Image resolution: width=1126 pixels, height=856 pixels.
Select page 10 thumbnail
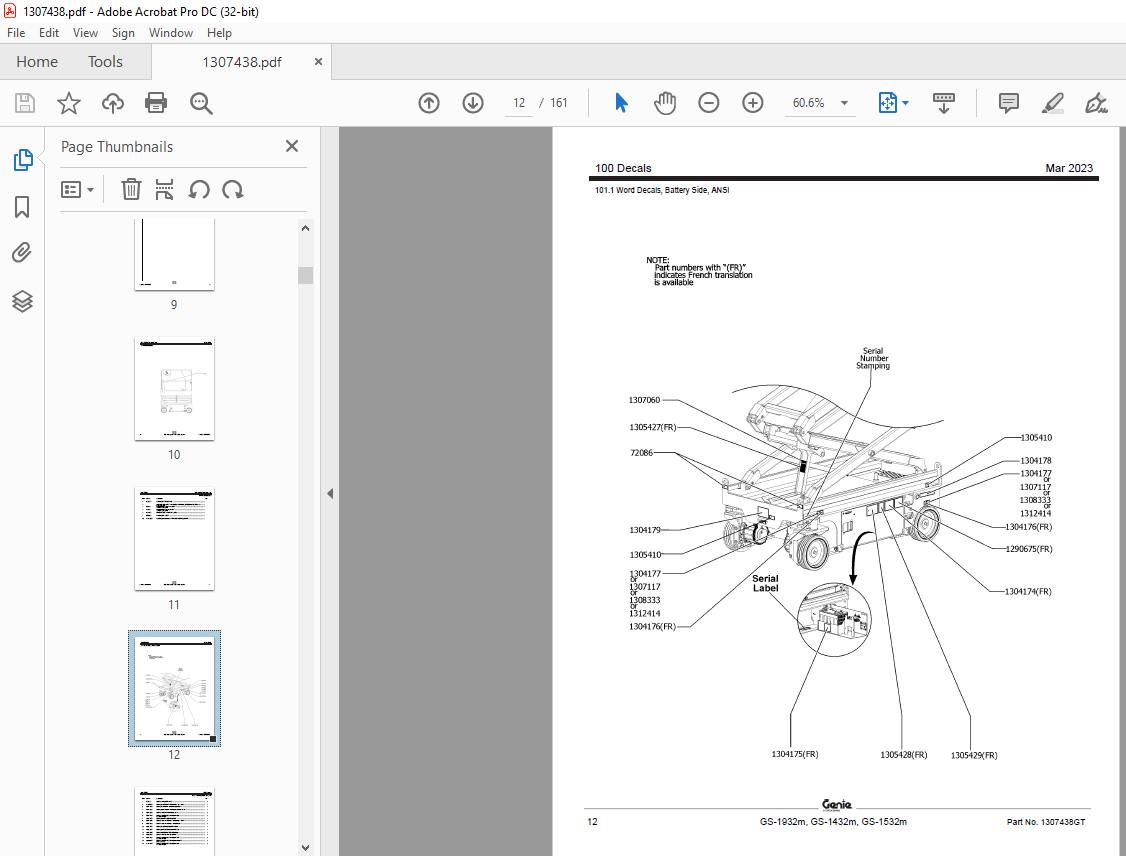174,389
